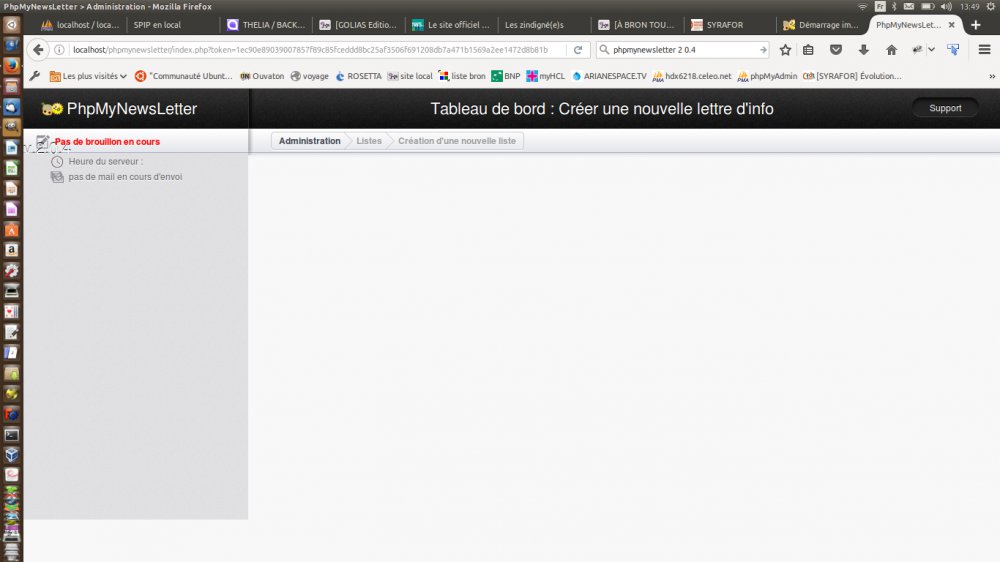
Task: Click the mail sending status icon
Action: coord(57,177)
